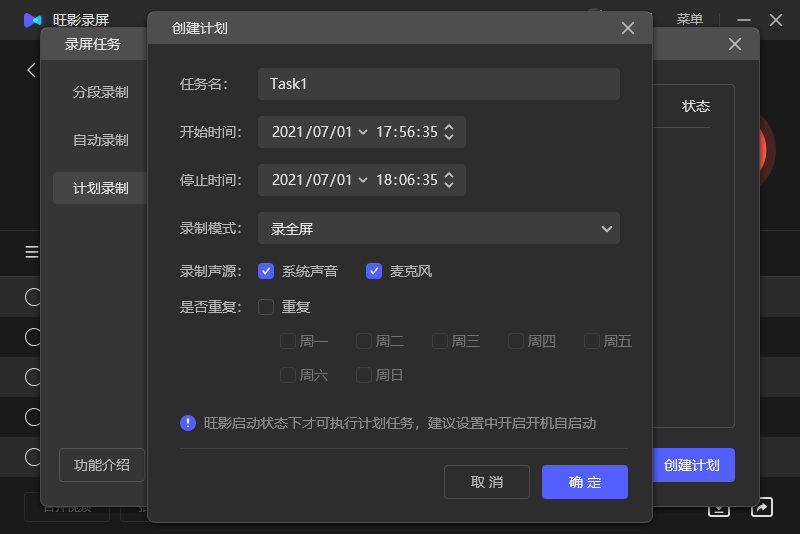This screenshot has height=534, width=800.
Task: Select the 分段录制 tab
Action: click(x=100, y=92)
